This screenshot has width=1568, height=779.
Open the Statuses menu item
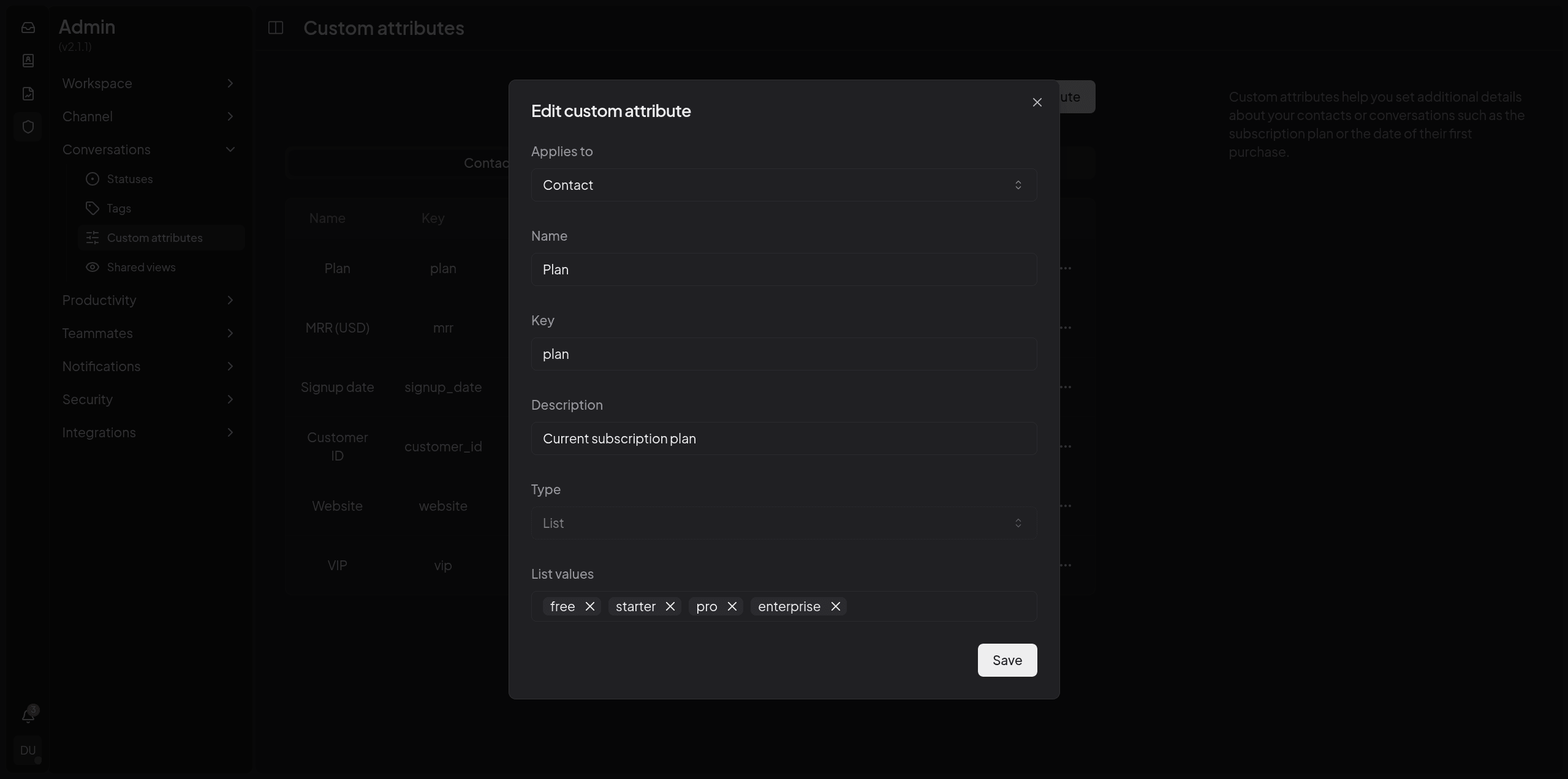[x=130, y=179]
